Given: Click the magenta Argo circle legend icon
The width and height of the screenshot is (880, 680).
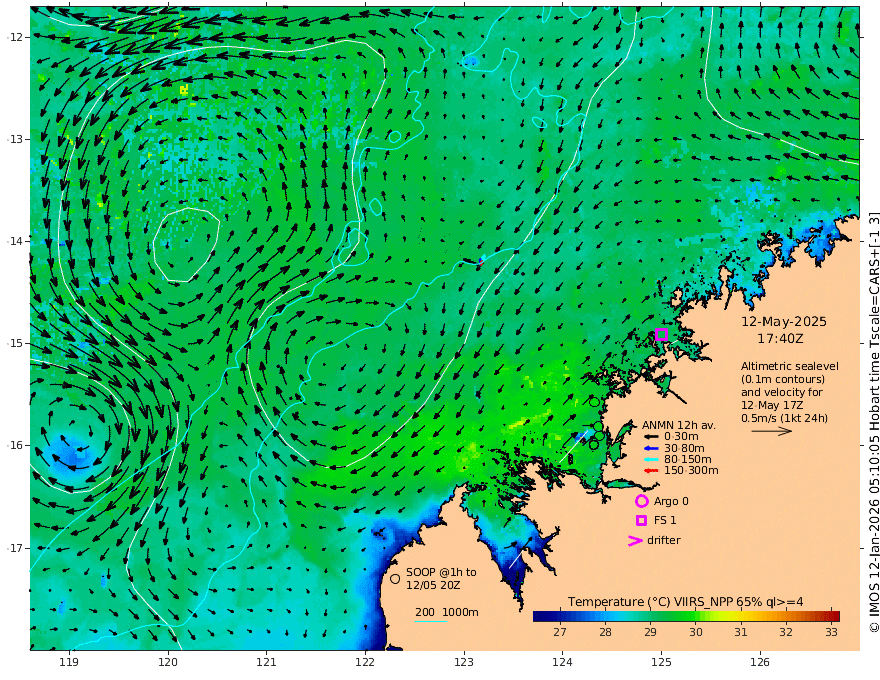Looking at the screenshot, I should point(641,501).
